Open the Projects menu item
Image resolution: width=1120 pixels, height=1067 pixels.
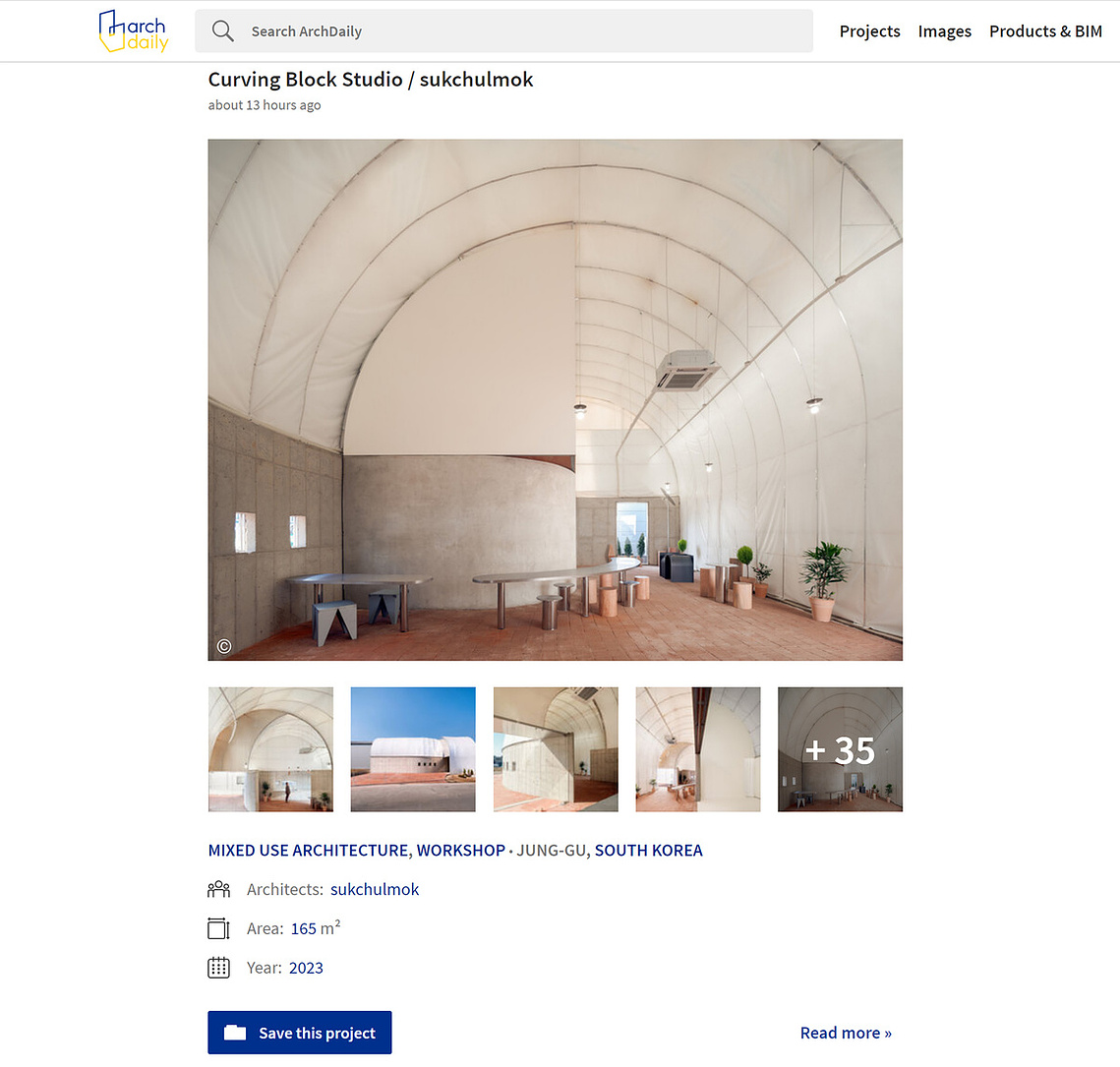pos(869,31)
